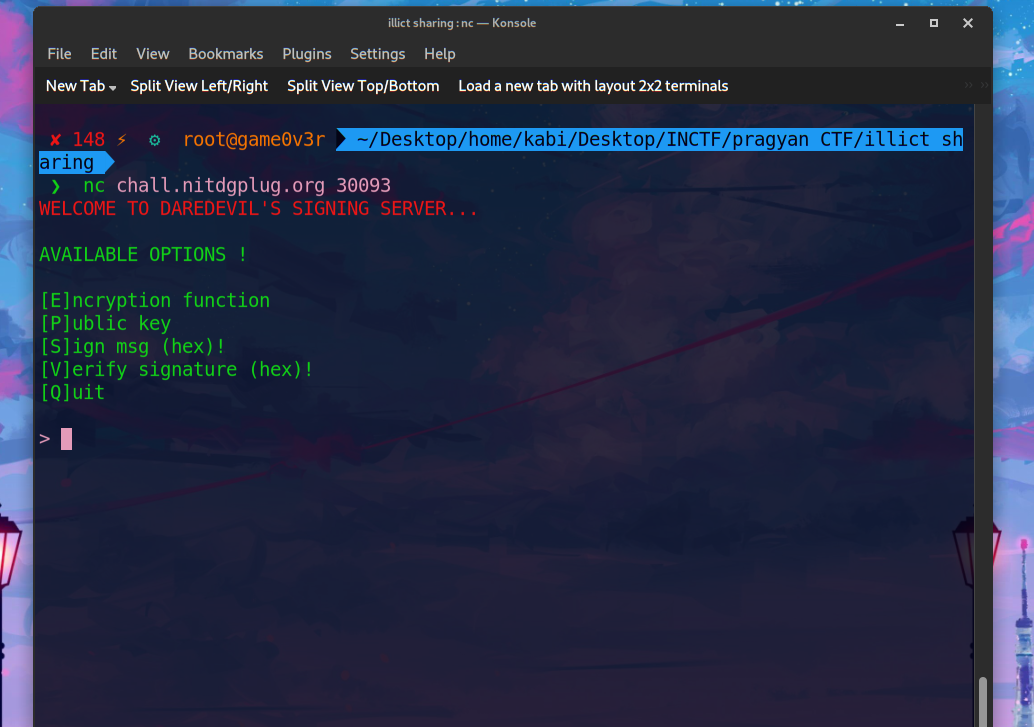
Task: Open the Plugins menu
Action: (307, 54)
